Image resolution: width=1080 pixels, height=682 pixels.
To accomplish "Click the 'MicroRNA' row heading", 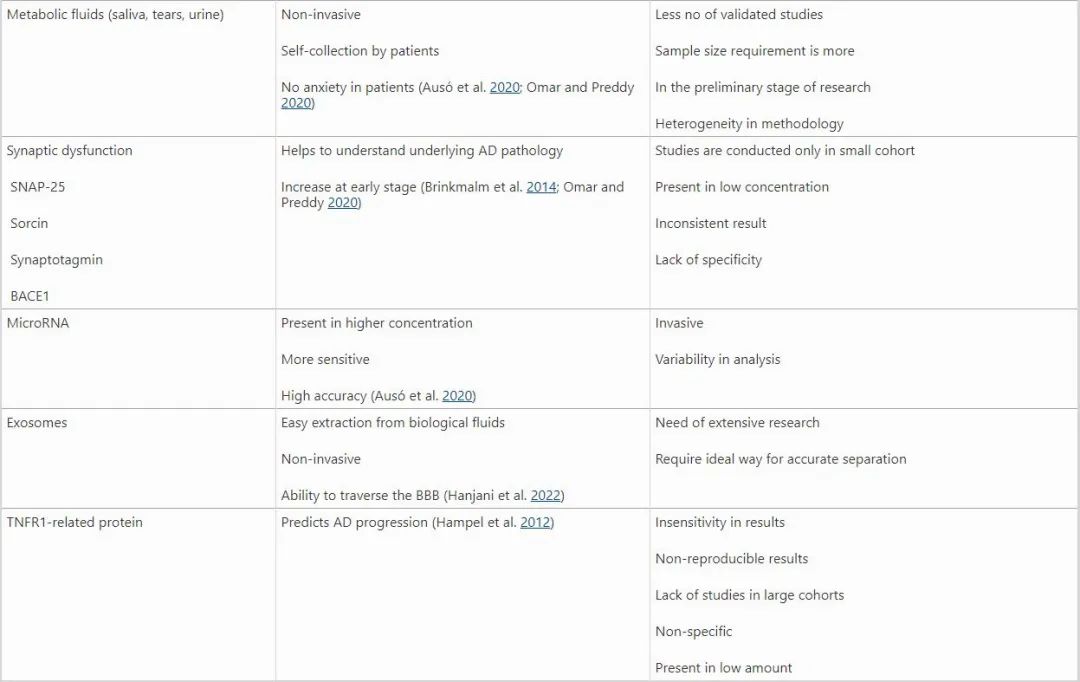I will click(38, 324).
